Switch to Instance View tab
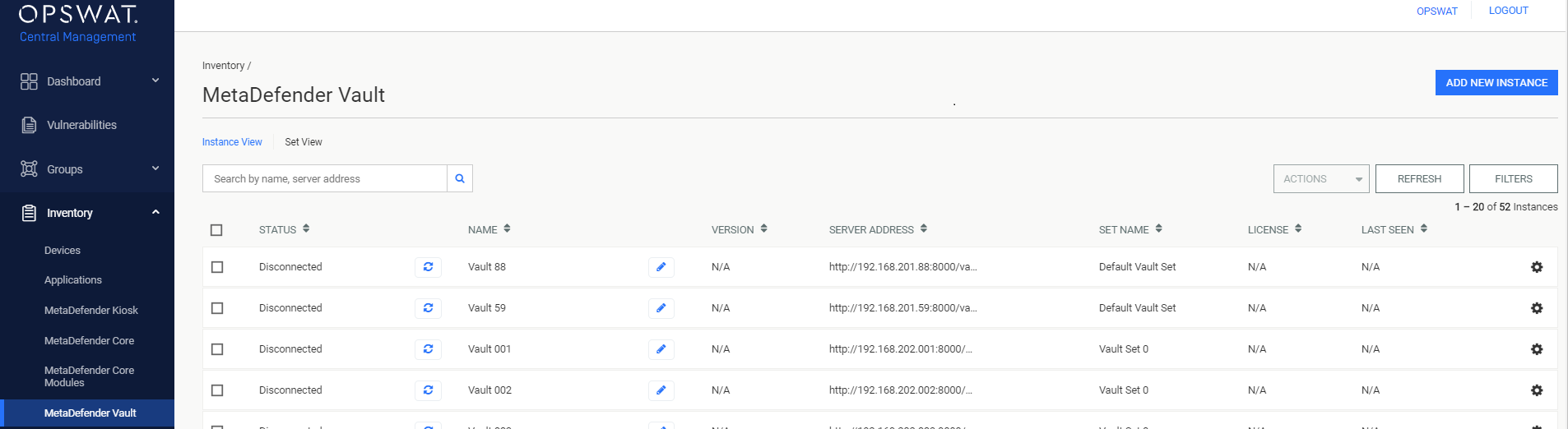The image size is (1568, 429). [x=232, y=142]
